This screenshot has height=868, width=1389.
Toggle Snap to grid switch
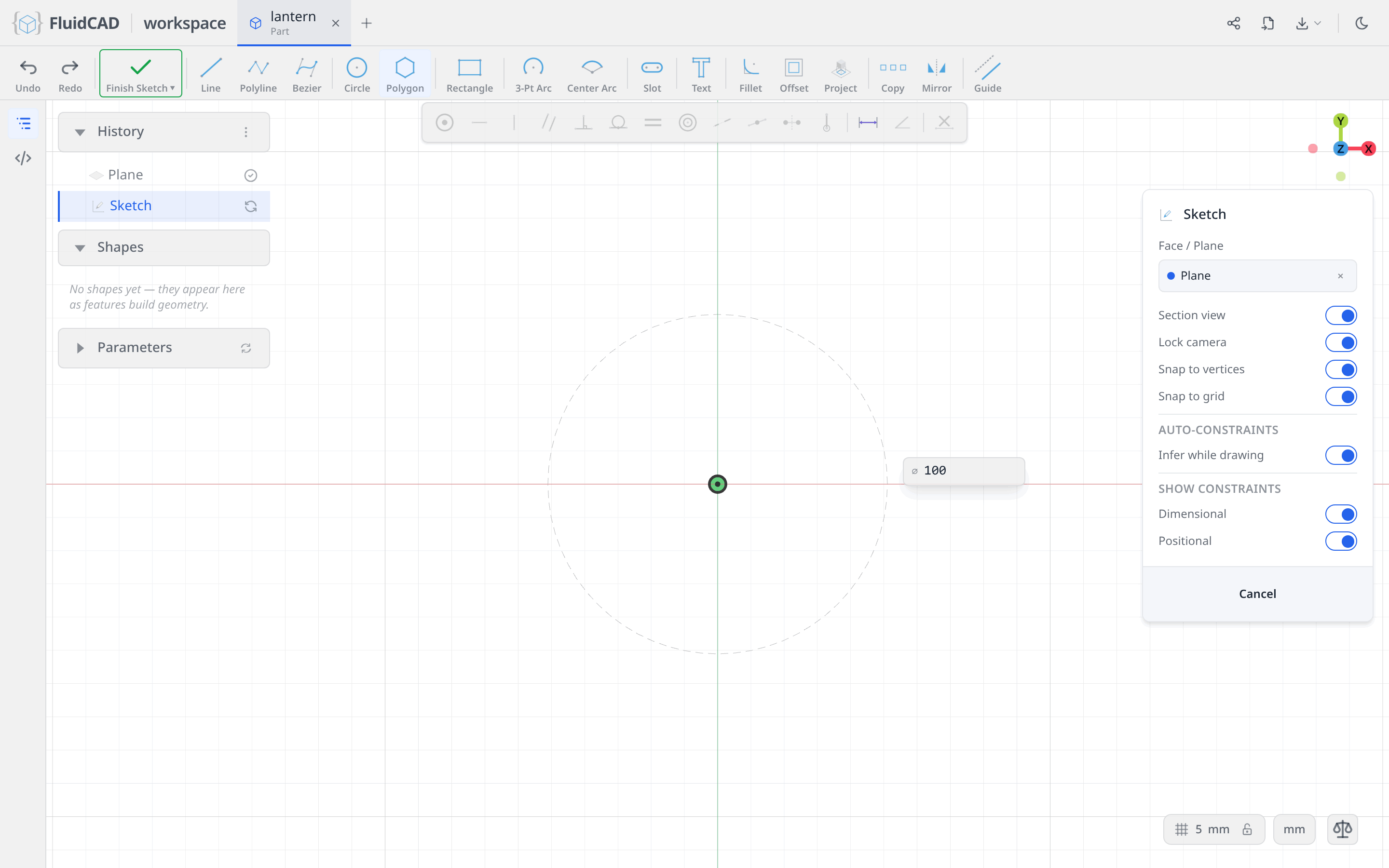[1341, 396]
